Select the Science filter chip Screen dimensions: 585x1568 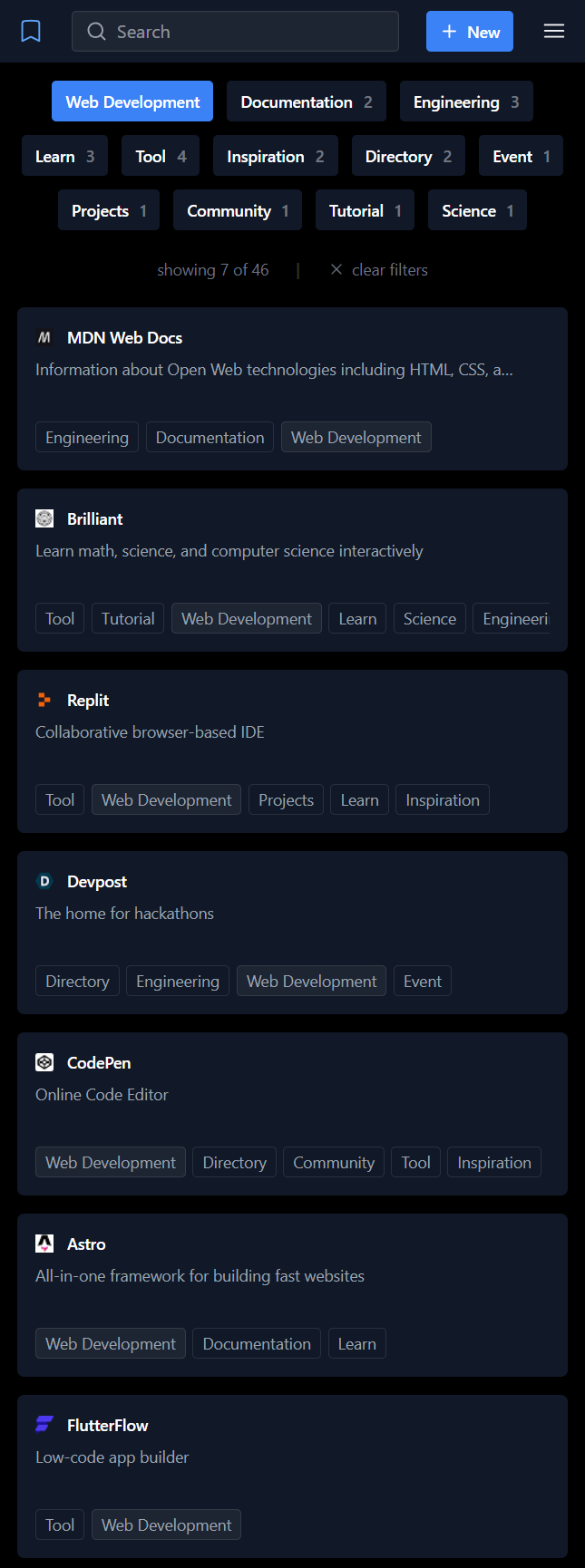pos(477,210)
